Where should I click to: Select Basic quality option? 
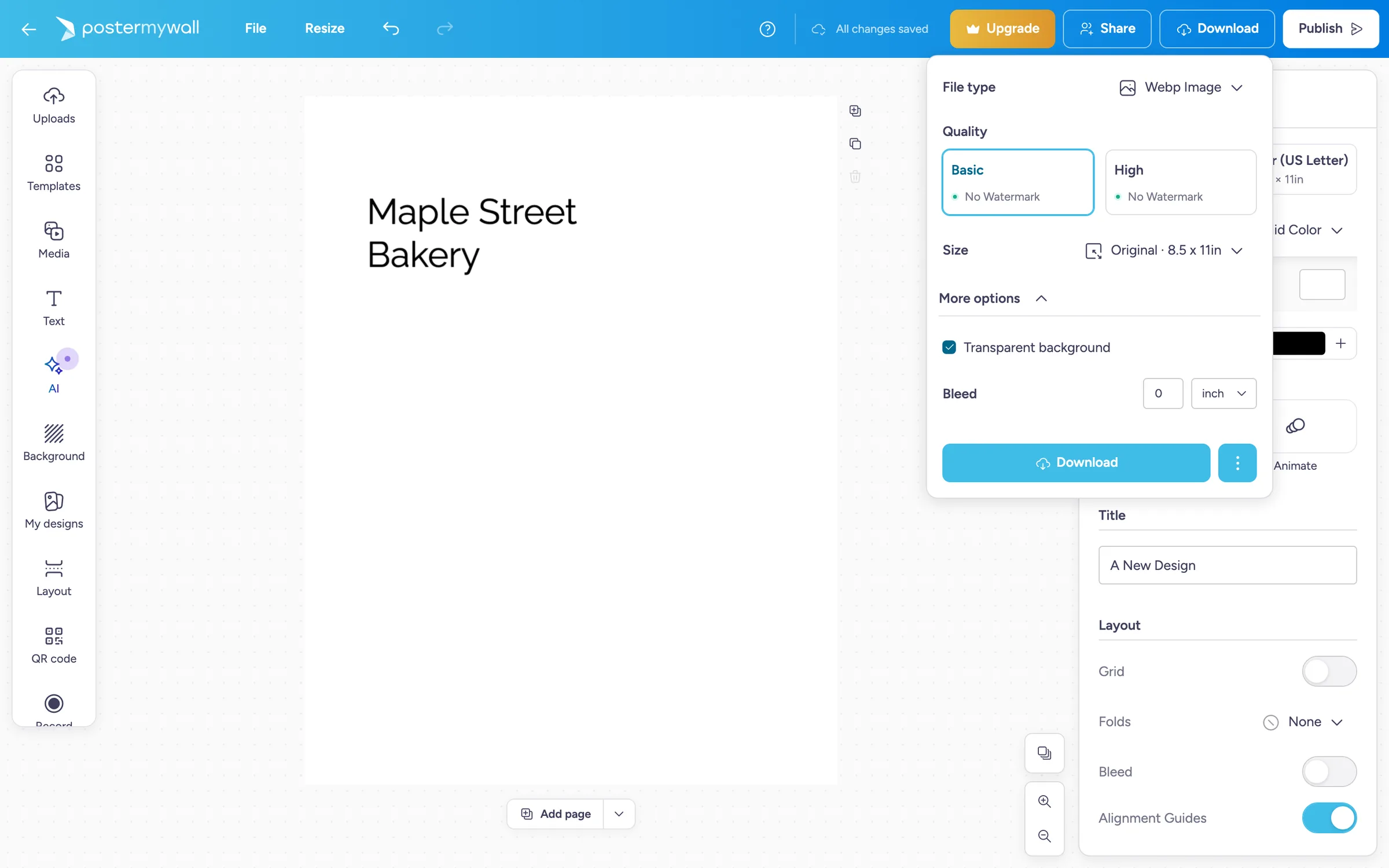pos(1018,182)
